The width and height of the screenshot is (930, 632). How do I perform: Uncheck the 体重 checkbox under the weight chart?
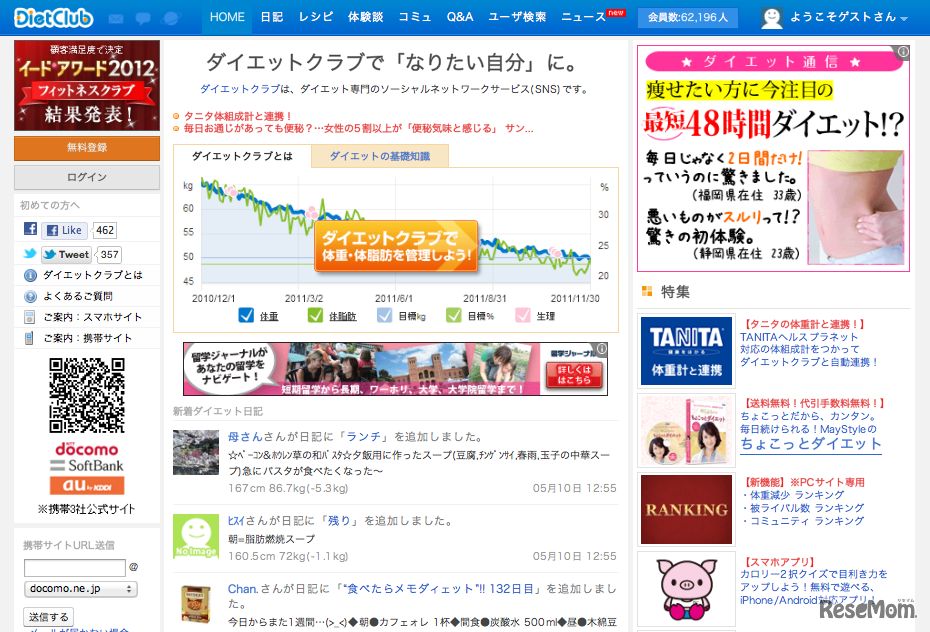click(245, 313)
